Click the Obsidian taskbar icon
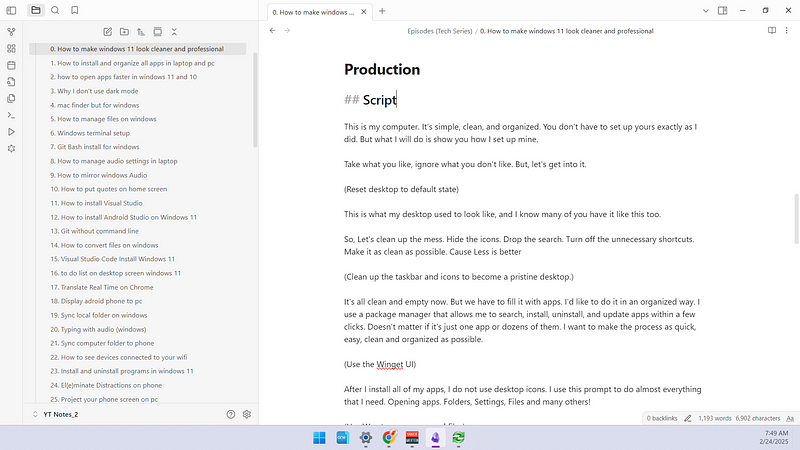The image size is (800, 450). [435, 438]
